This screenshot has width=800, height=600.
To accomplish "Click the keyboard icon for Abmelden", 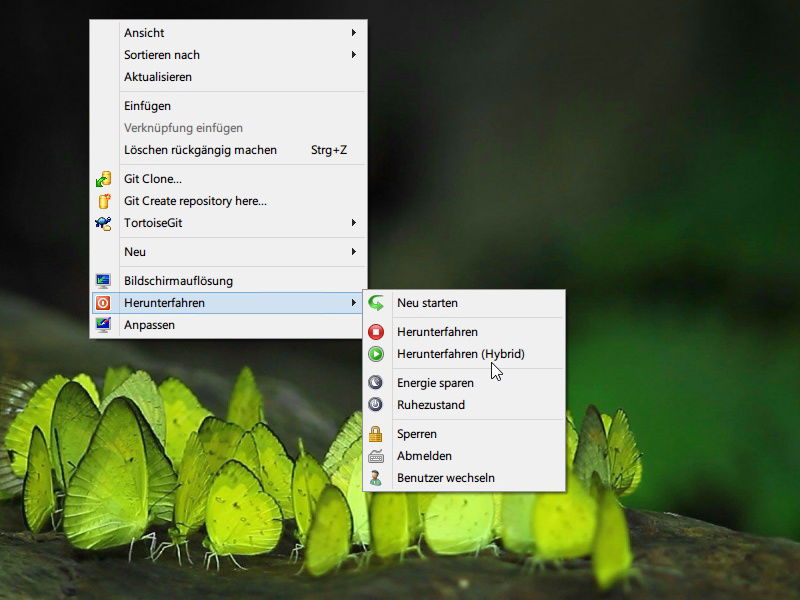I will [376, 456].
